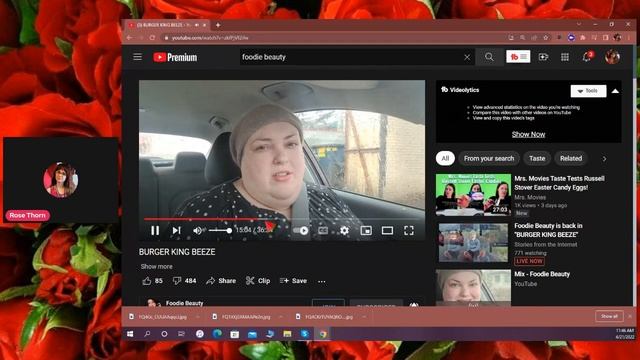The height and width of the screenshot is (360, 640).
Task: Mute the video volume
Action: (x=198, y=231)
